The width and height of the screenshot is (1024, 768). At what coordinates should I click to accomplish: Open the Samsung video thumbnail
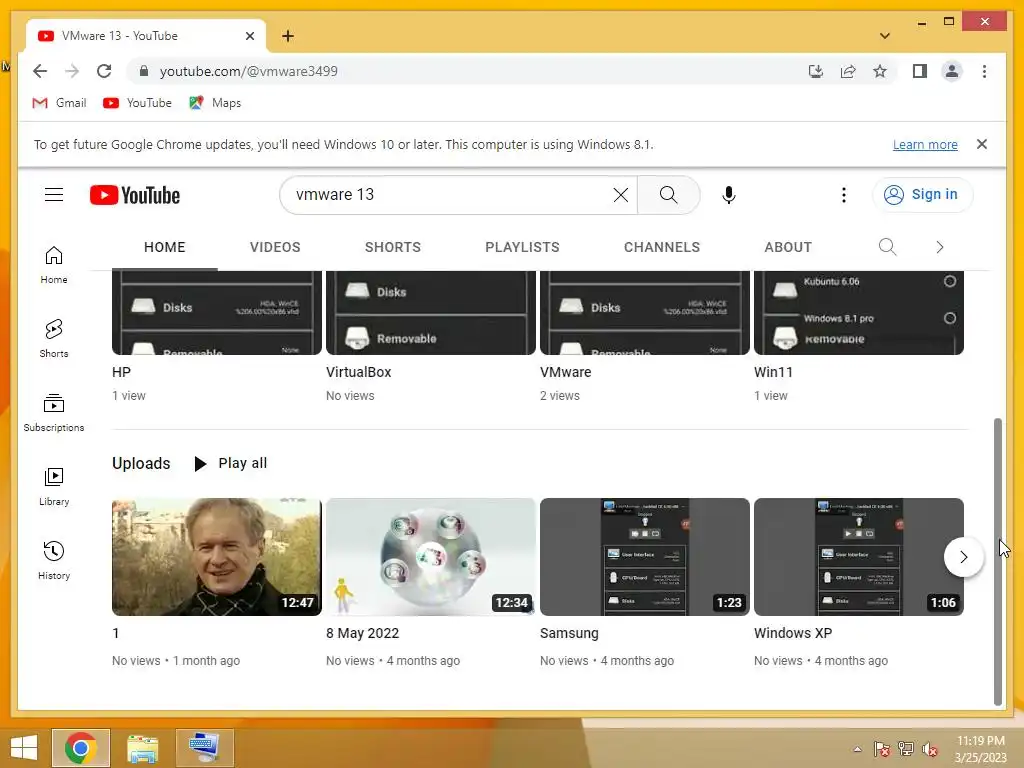coord(645,557)
